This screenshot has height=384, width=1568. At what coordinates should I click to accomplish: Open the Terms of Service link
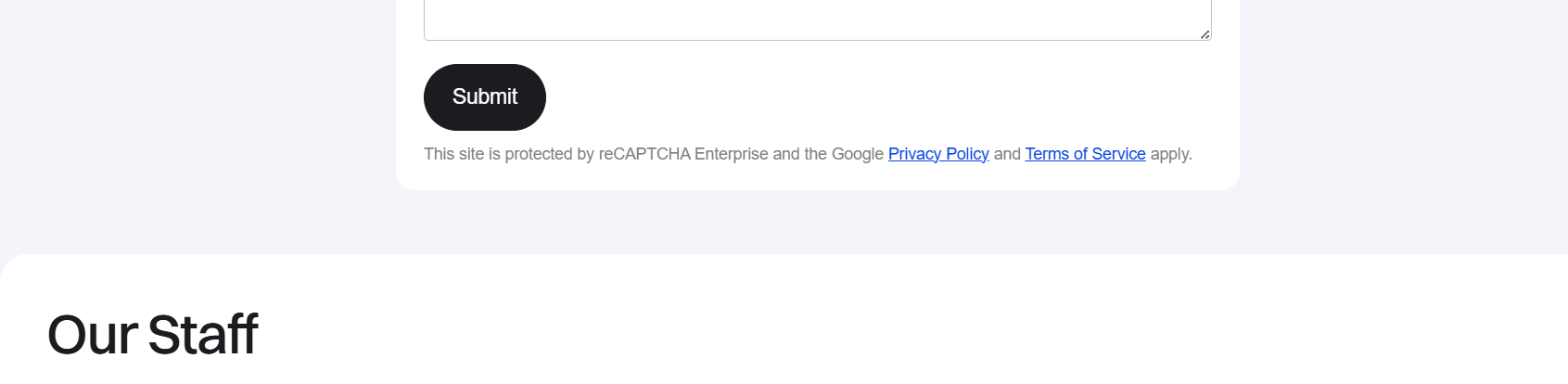click(1085, 154)
